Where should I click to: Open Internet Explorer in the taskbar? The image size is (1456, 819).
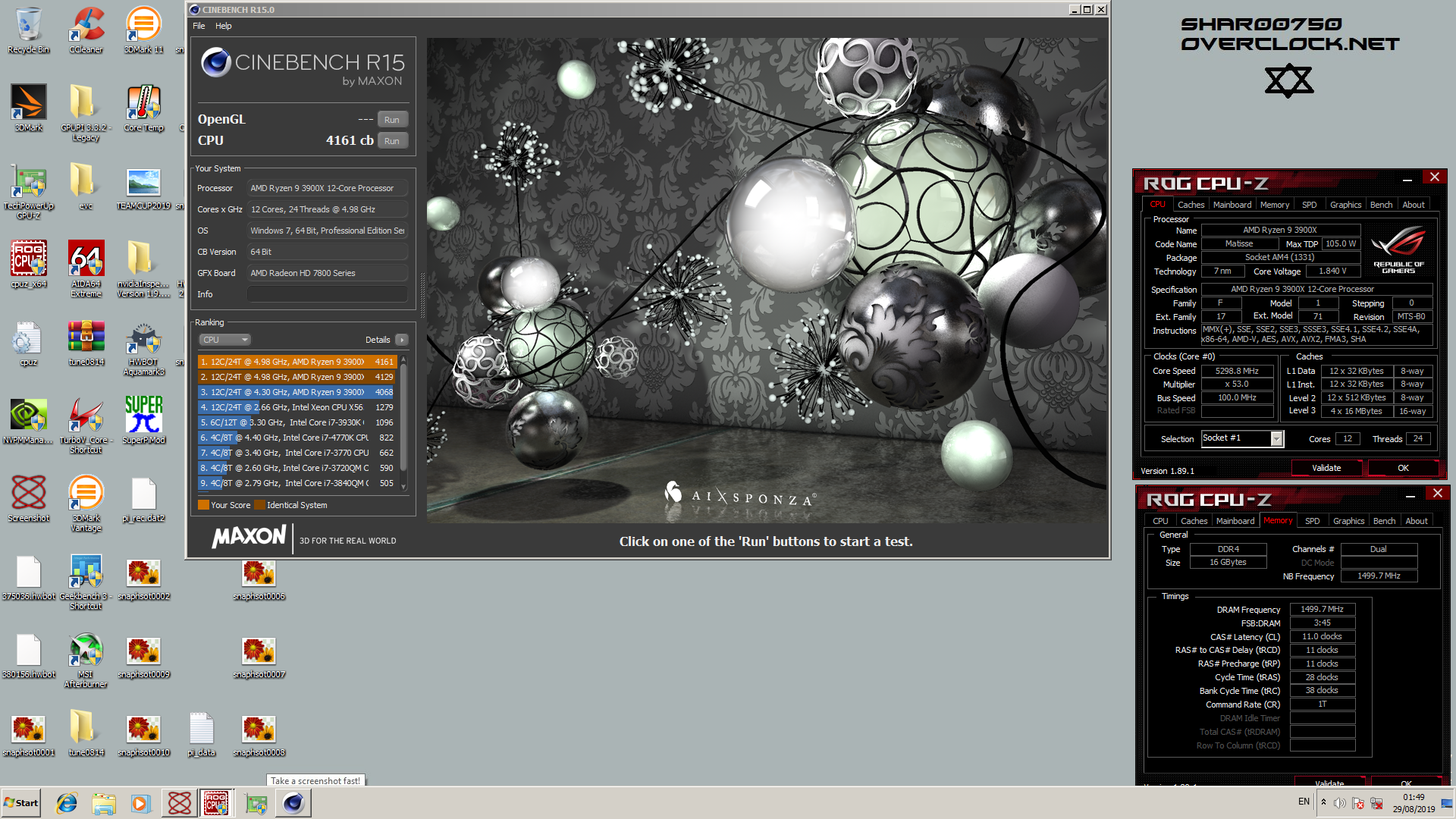pyautogui.click(x=67, y=803)
